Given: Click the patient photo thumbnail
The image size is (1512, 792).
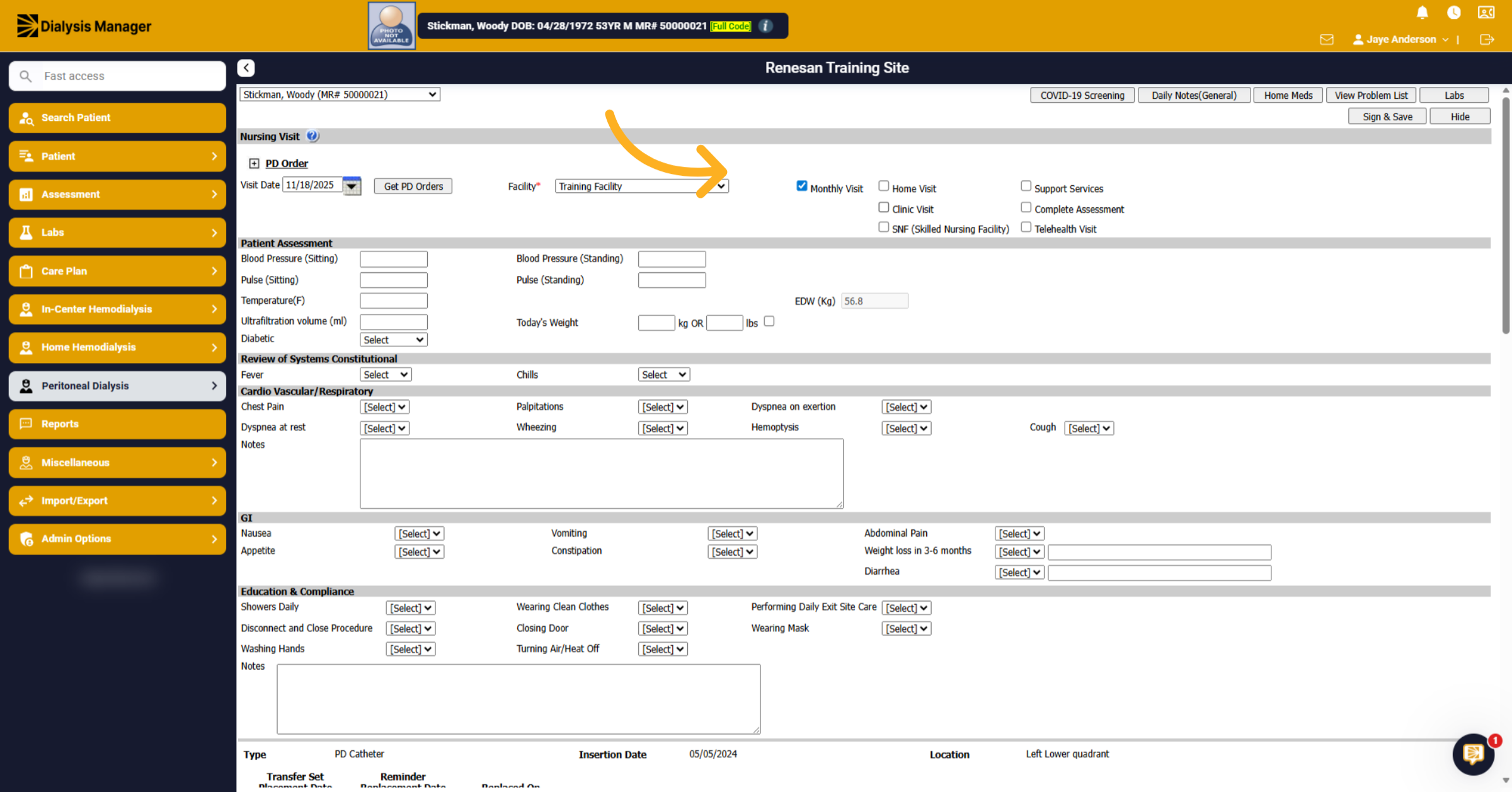Looking at the screenshot, I should pyautogui.click(x=391, y=26).
